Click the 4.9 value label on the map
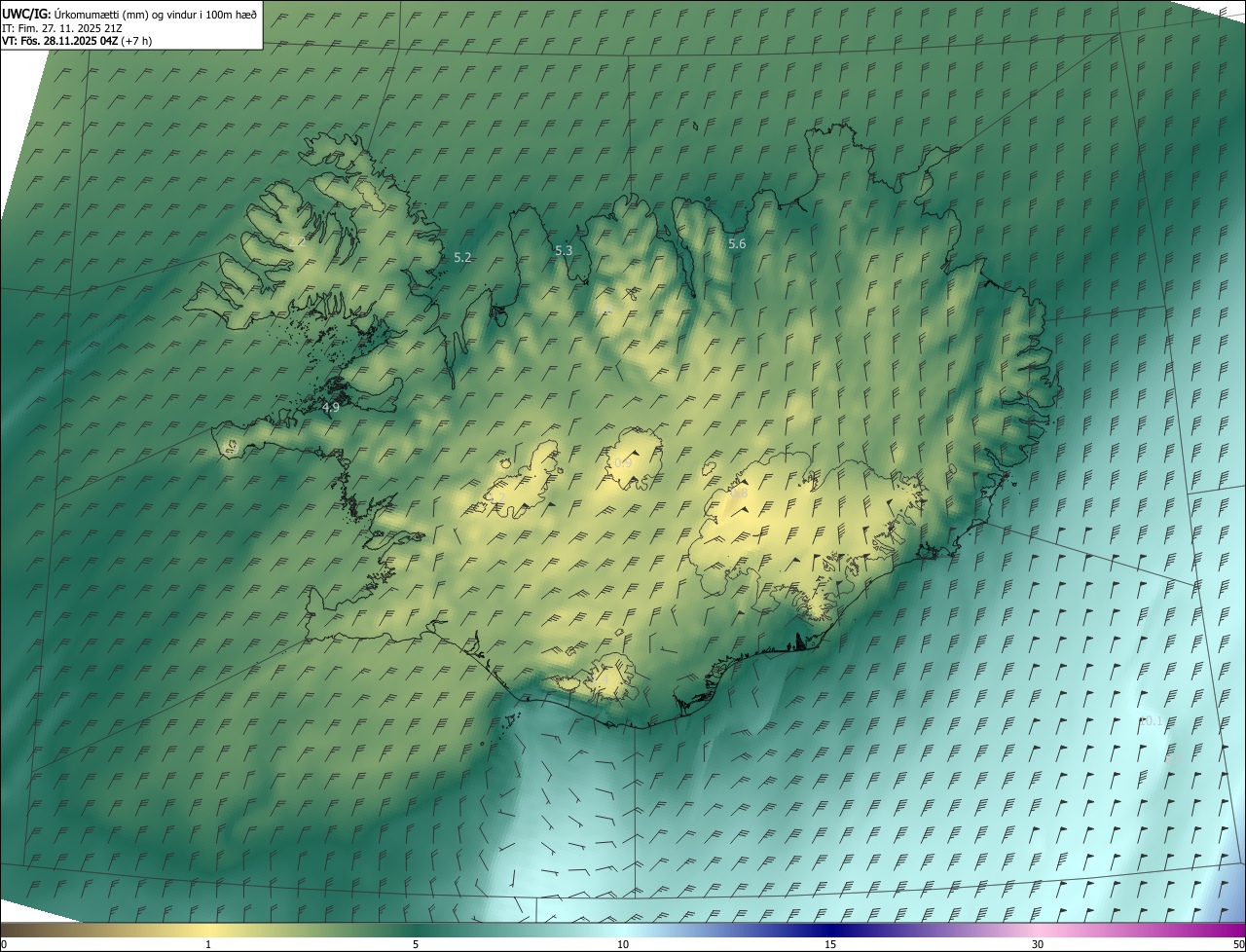This screenshot has width=1246, height=952. pyautogui.click(x=330, y=408)
